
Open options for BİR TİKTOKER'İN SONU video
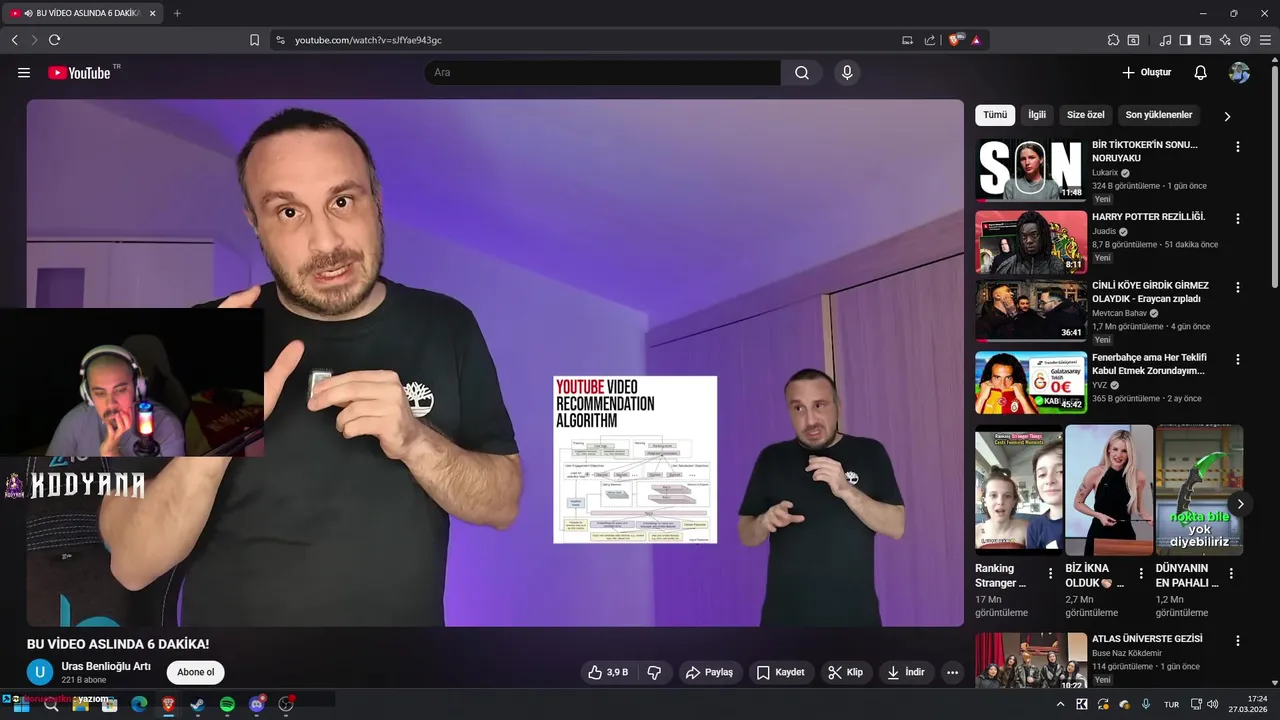[1238, 147]
